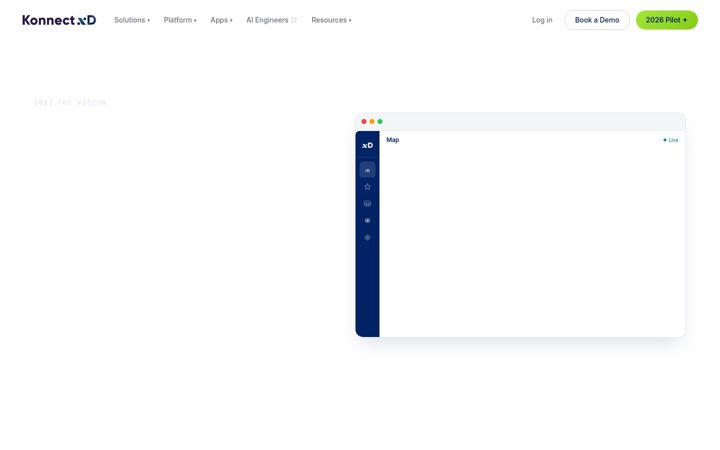The width and height of the screenshot is (720, 450).
Task: Click the sparkle icon beside AI Engineers
Action: pyautogui.click(x=294, y=20)
